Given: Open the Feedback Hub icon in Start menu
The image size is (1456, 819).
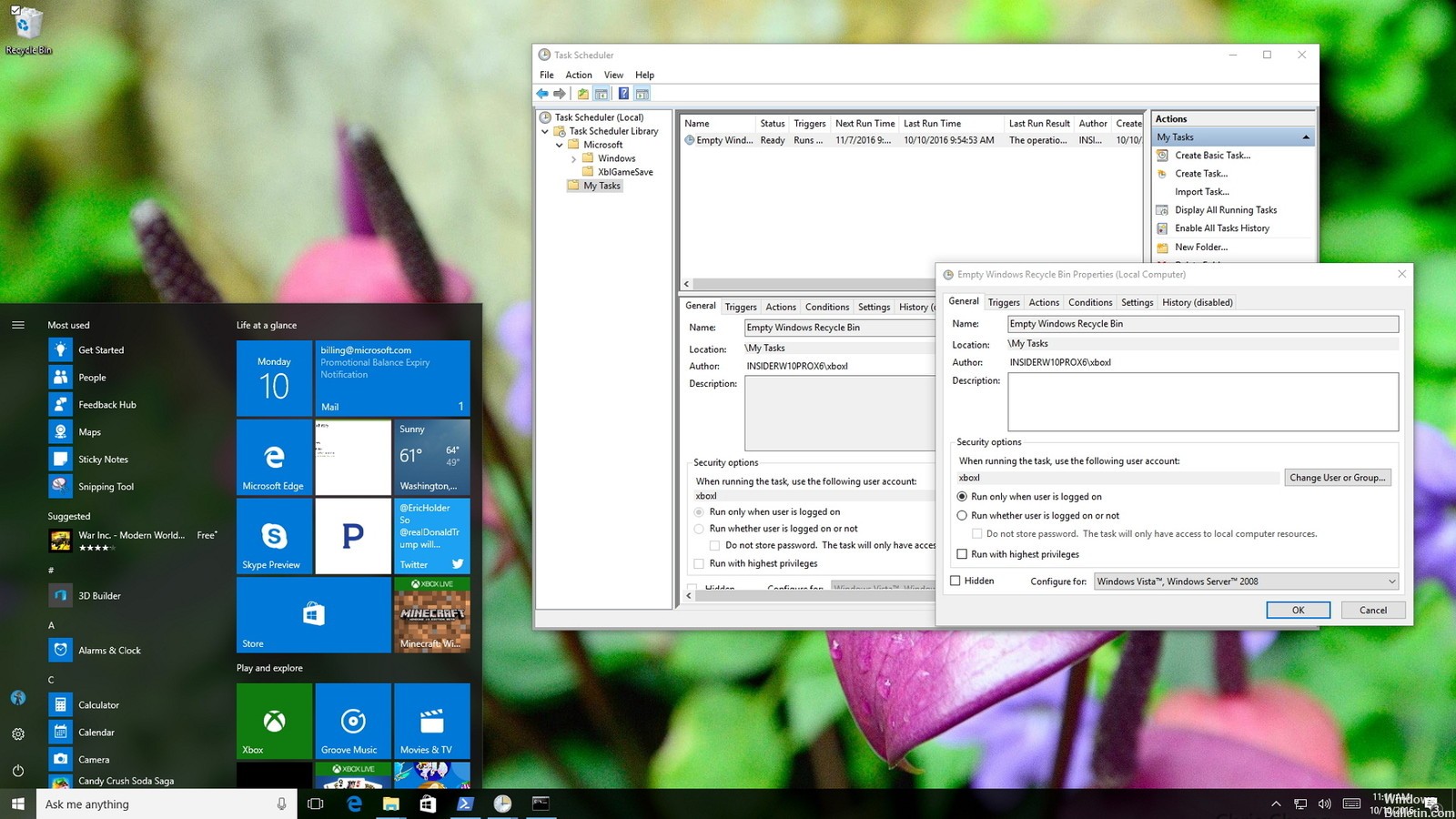Looking at the screenshot, I should pyautogui.click(x=60, y=405).
